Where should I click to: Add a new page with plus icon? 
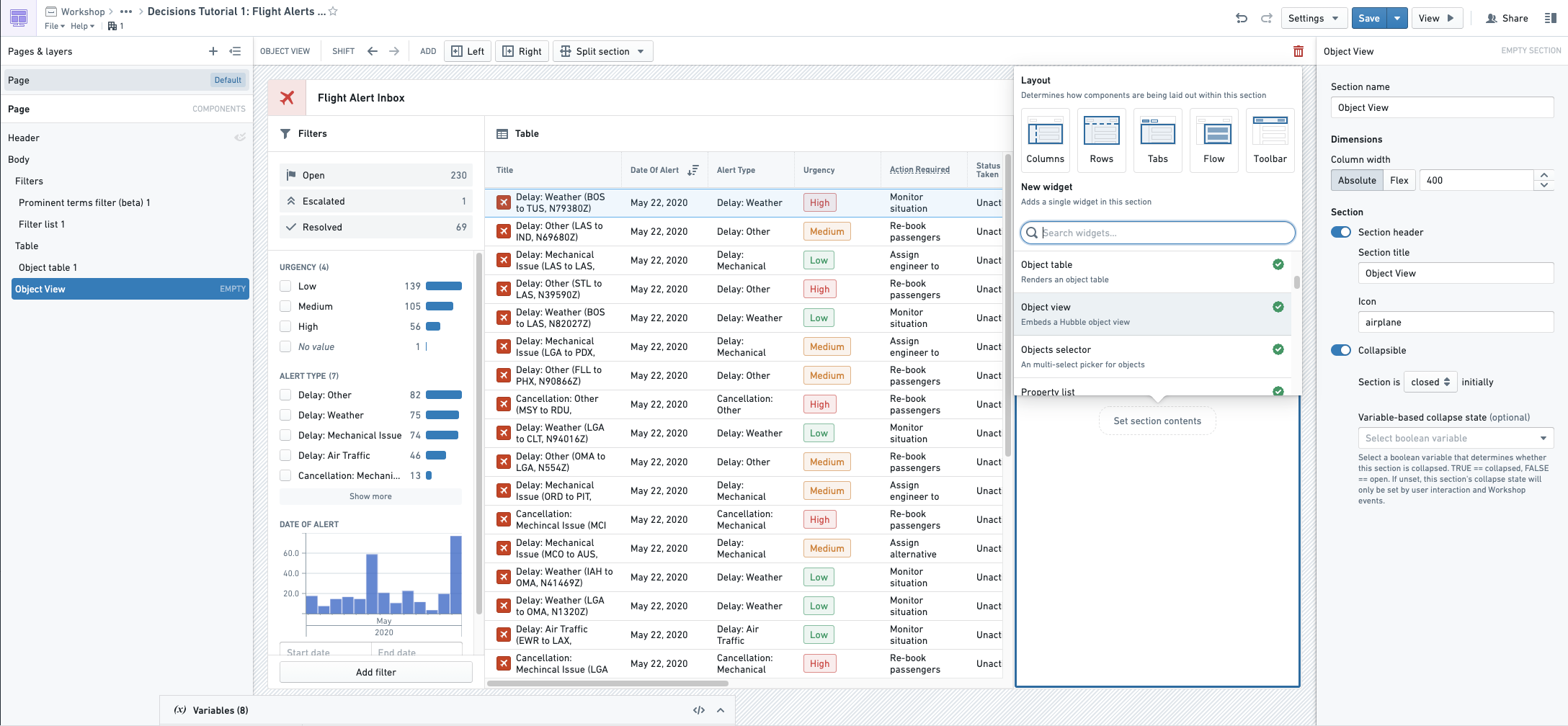[213, 51]
